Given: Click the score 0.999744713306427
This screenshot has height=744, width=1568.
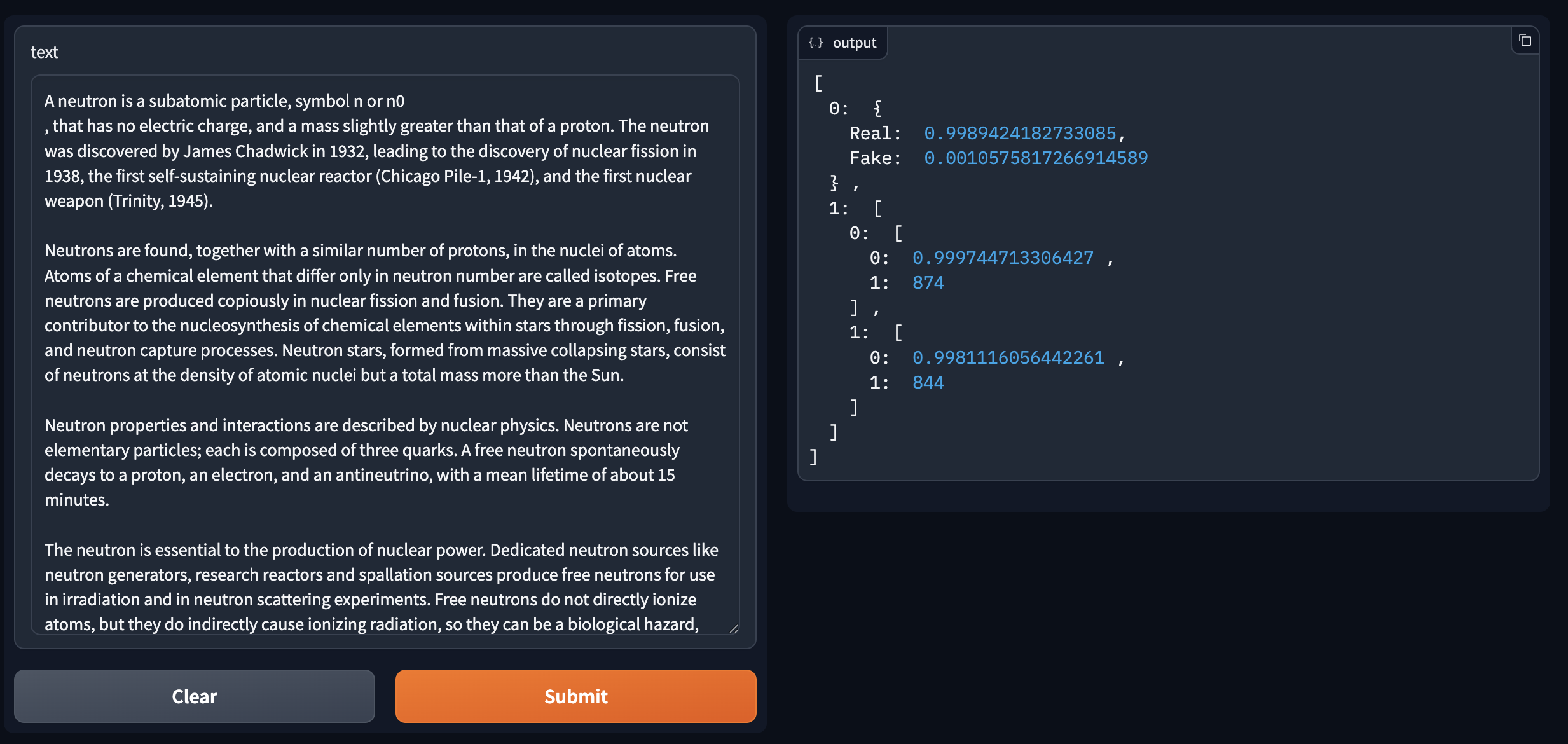Looking at the screenshot, I should click(x=1003, y=258).
